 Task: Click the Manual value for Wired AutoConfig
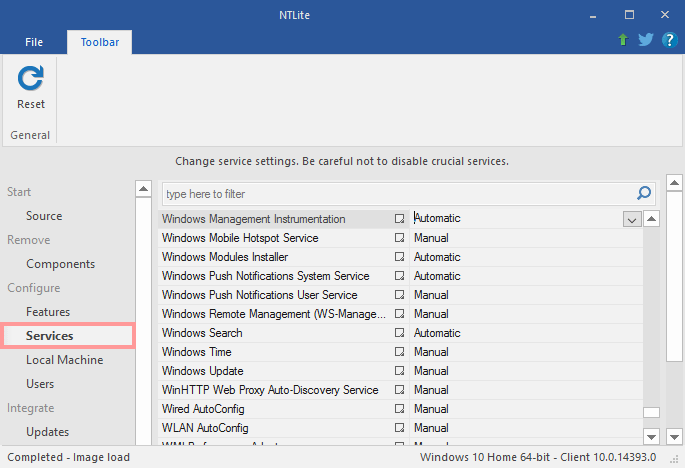pos(431,409)
